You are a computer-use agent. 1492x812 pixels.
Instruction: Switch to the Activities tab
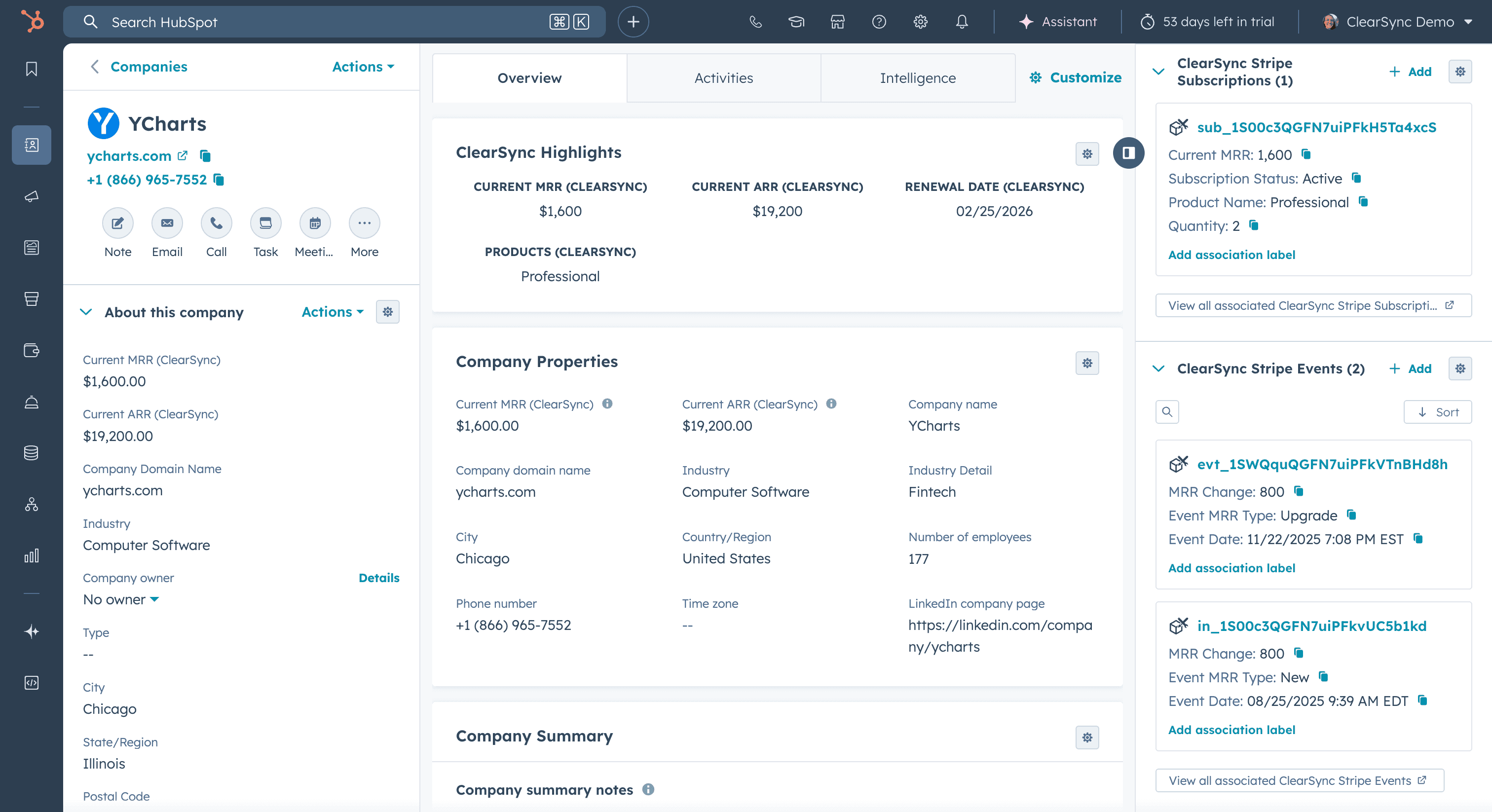(x=723, y=78)
